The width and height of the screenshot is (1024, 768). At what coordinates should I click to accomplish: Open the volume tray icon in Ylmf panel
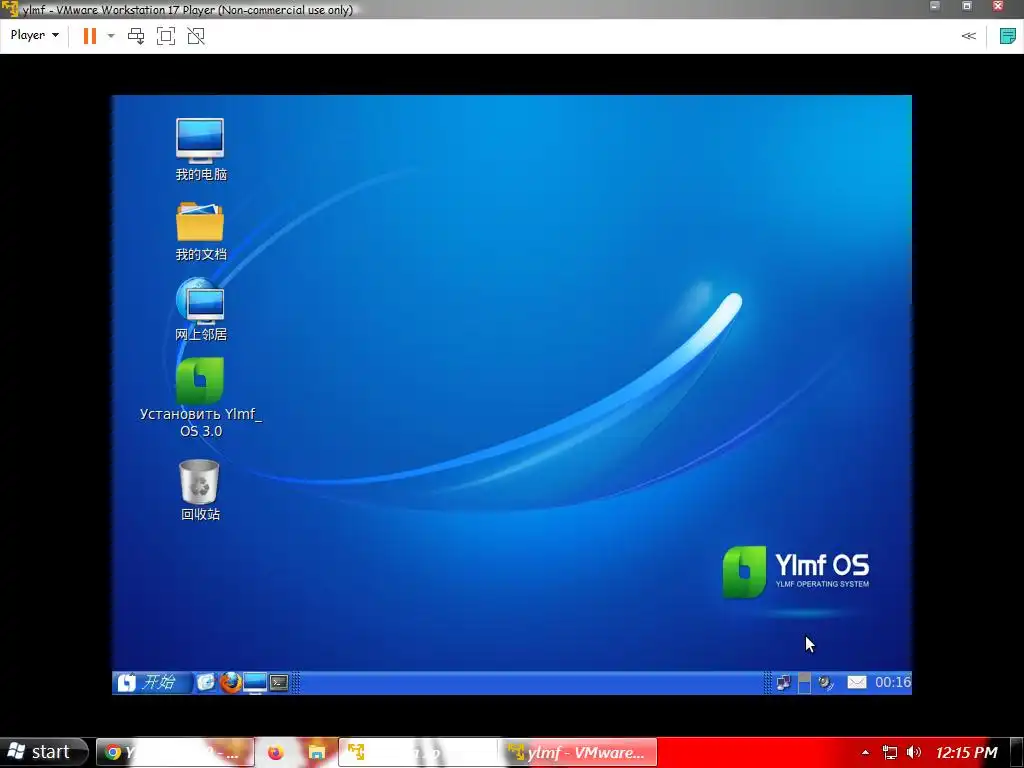click(x=826, y=682)
